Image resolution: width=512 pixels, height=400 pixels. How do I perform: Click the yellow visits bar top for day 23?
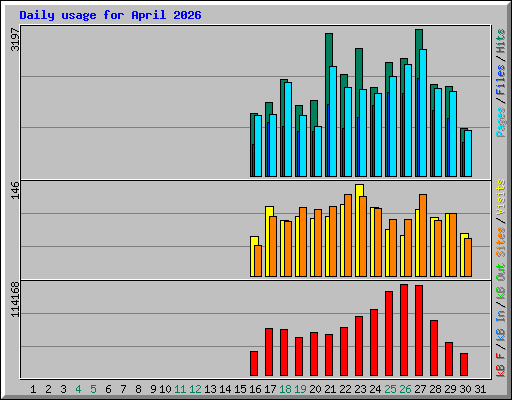pyautogui.click(x=359, y=190)
